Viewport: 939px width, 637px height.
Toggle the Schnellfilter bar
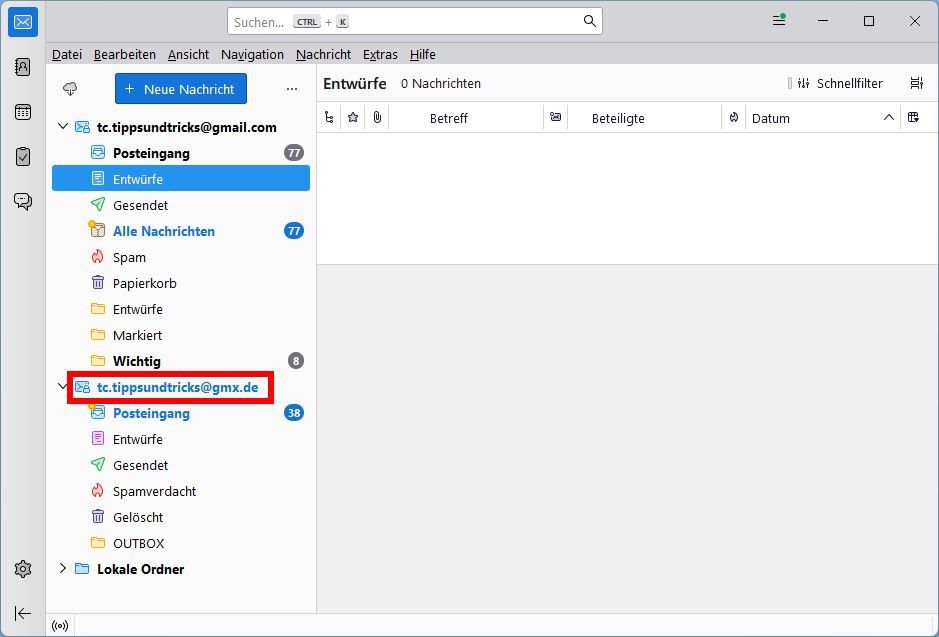pos(835,84)
